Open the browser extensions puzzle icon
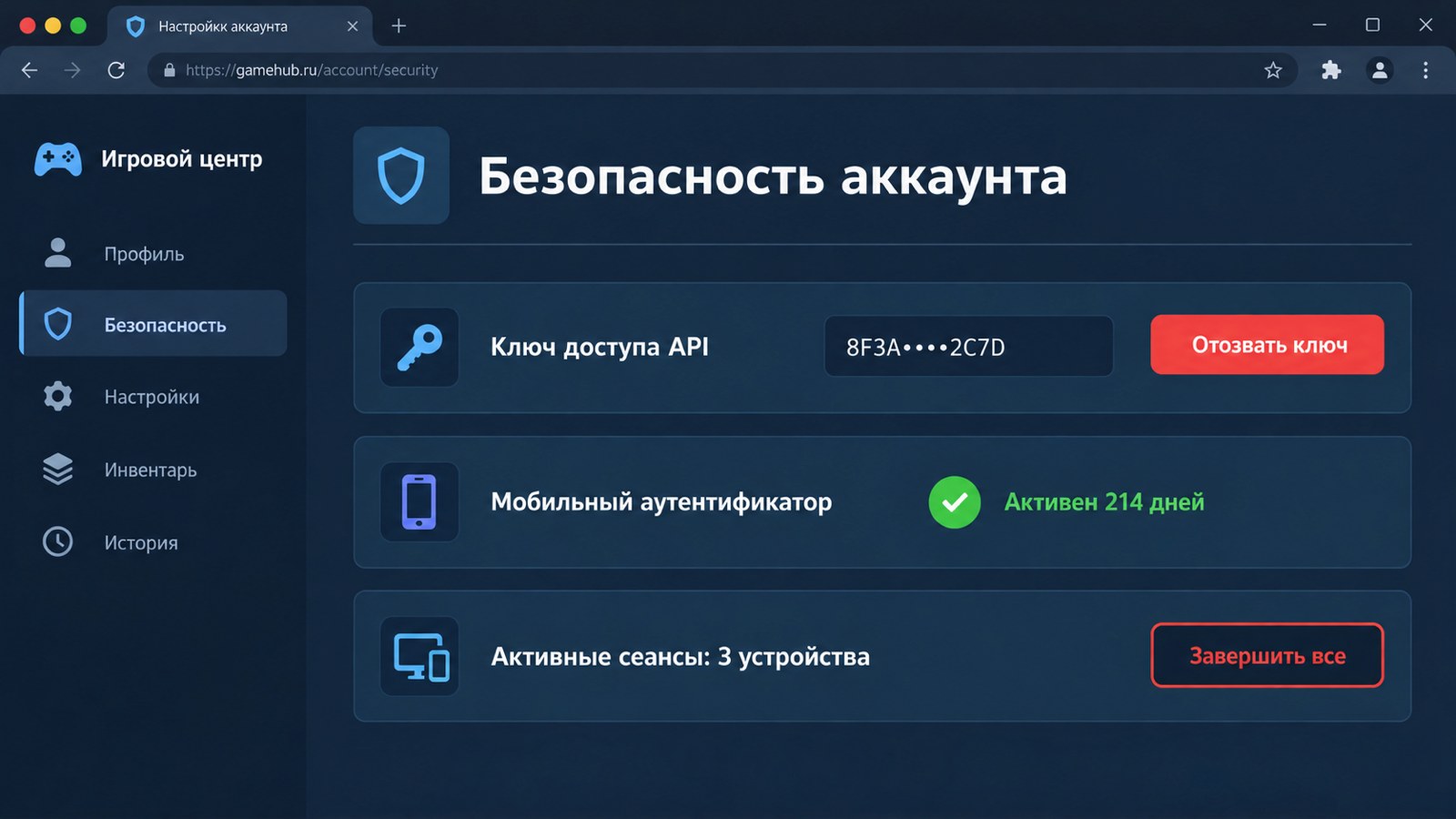Viewport: 1456px width, 819px height. point(1331,70)
